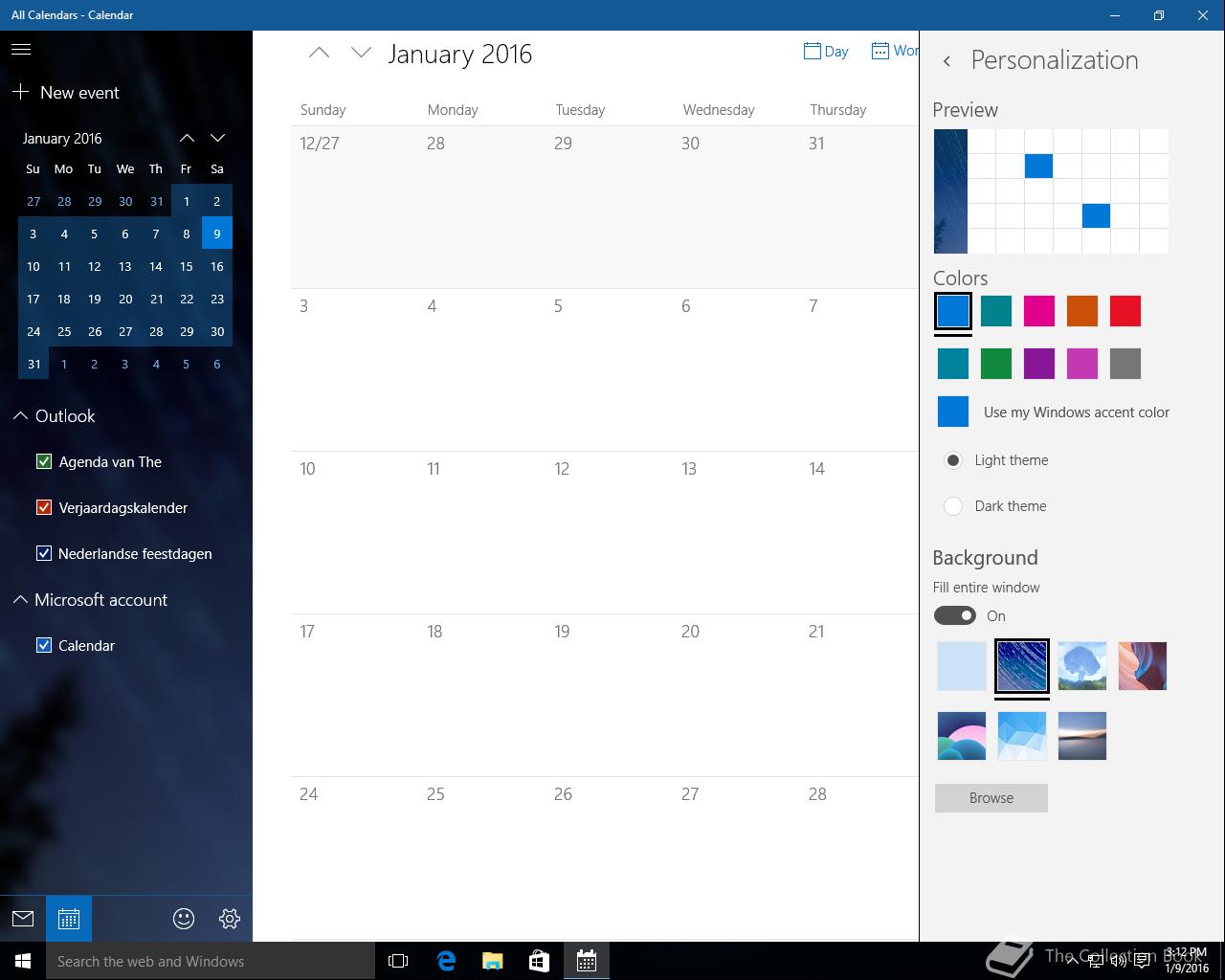
Task: Go back from Personalization panel
Action: [947, 61]
